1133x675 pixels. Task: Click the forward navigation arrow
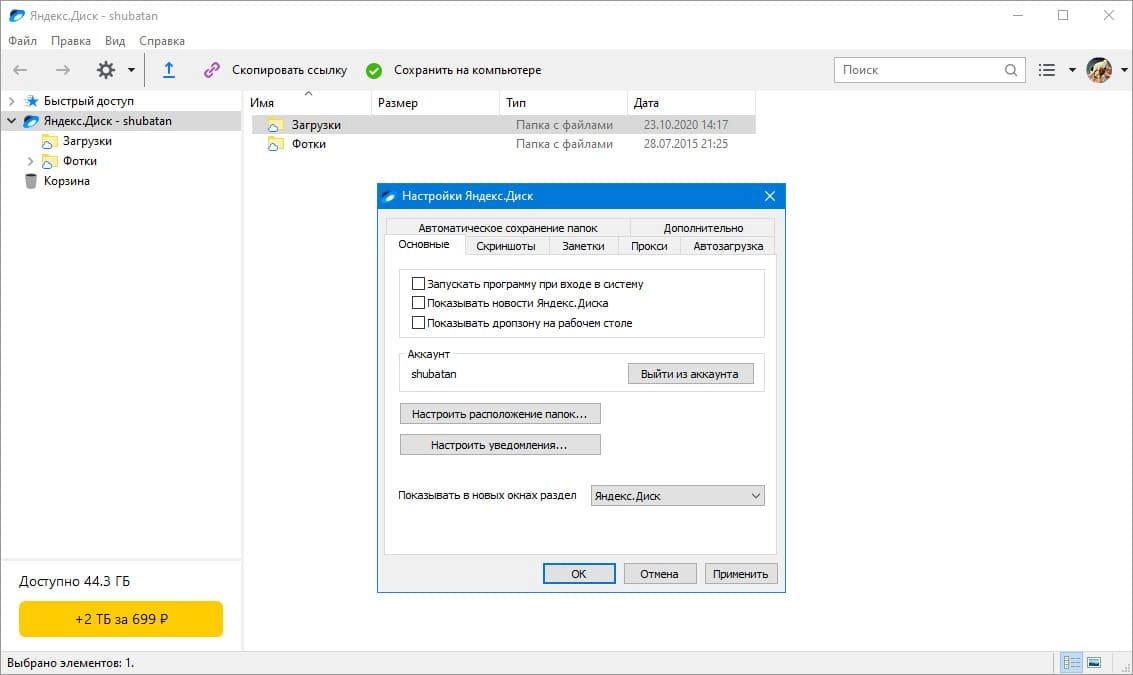(x=63, y=70)
